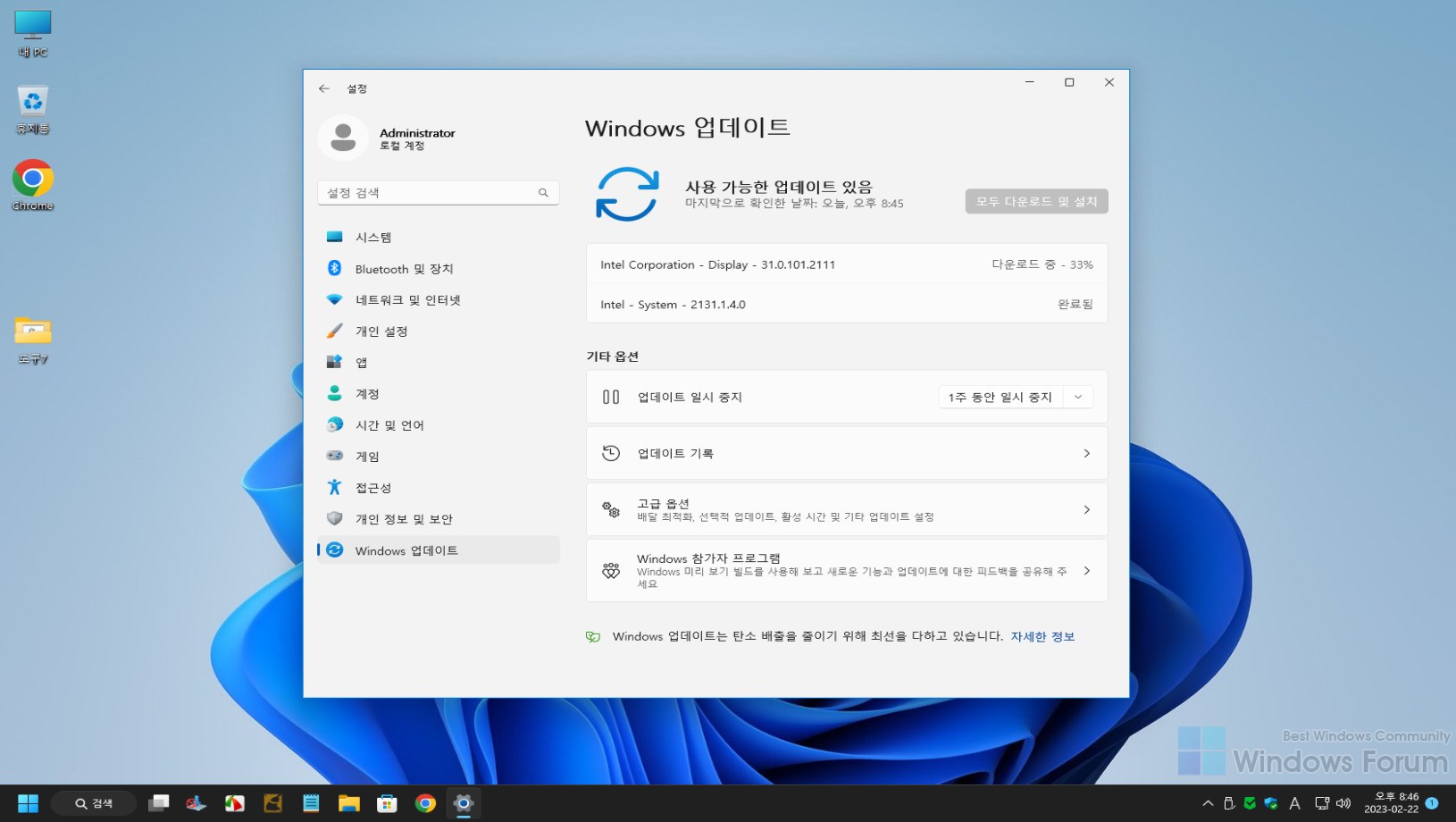Viewport: 1456px width, 822px height.
Task: Go back with the settings back arrow
Action: 324,88
